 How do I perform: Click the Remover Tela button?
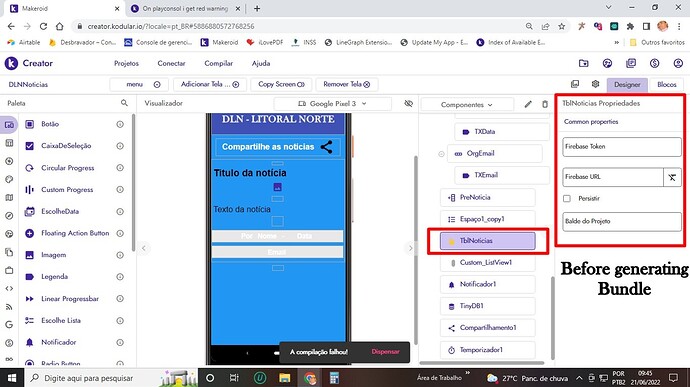click(347, 85)
